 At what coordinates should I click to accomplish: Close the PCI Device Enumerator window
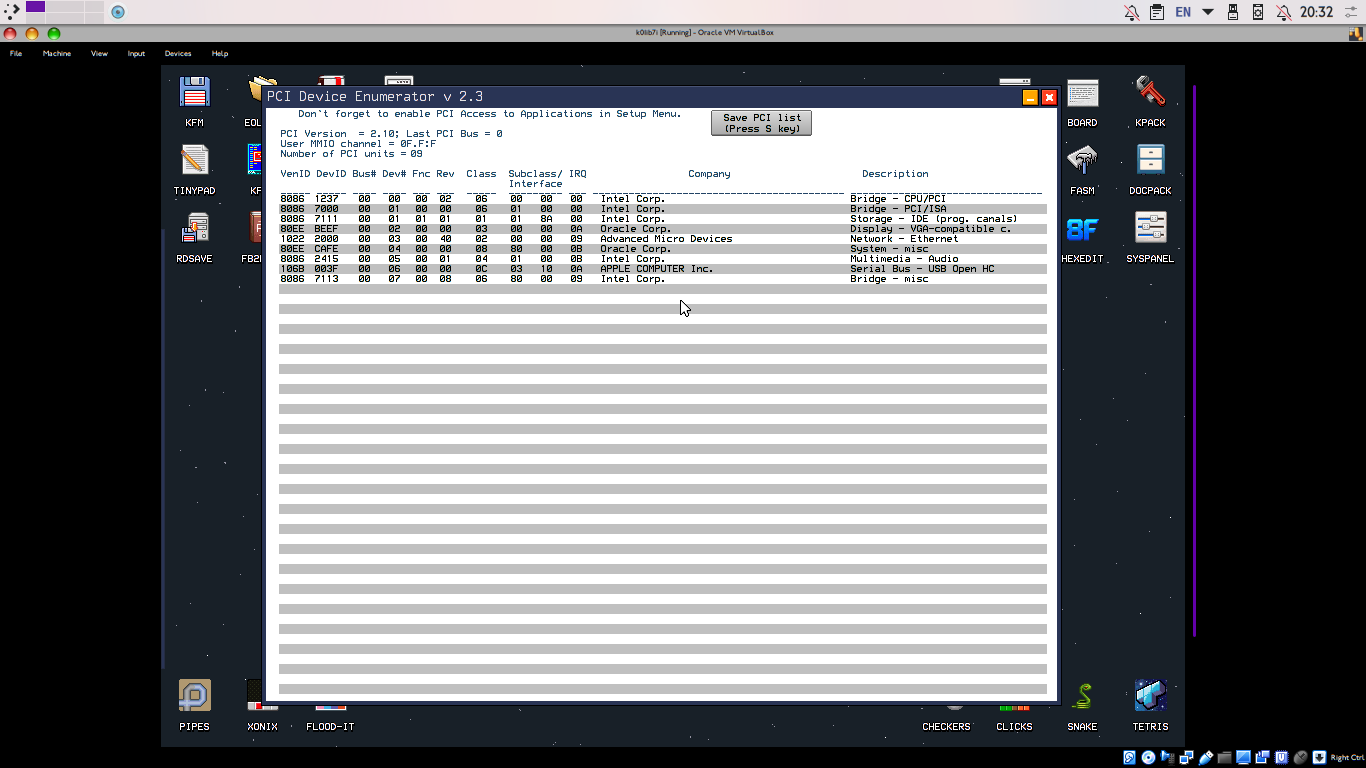pos(1049,97)
